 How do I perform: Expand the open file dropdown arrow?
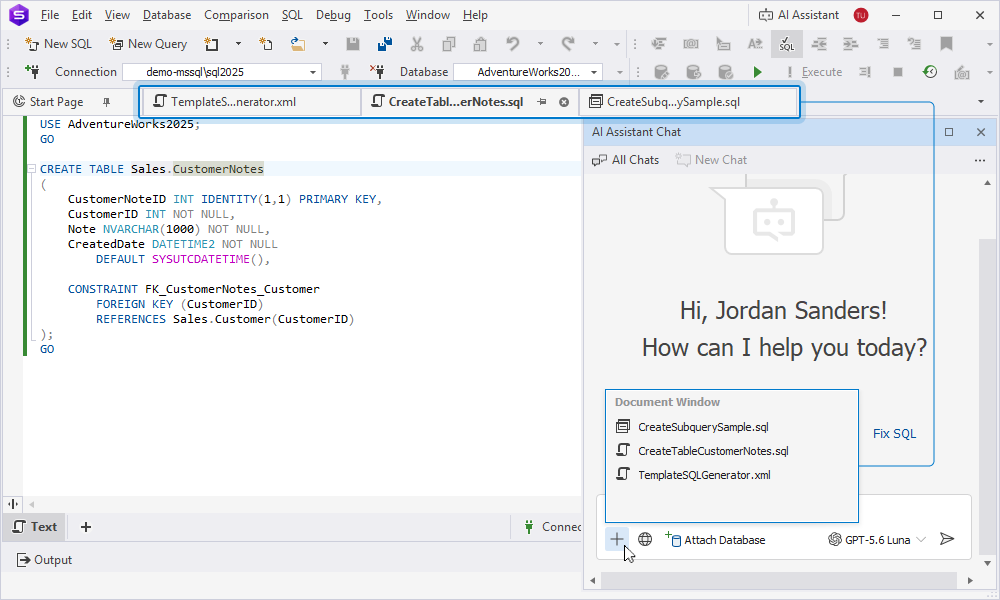coord(325,44)
